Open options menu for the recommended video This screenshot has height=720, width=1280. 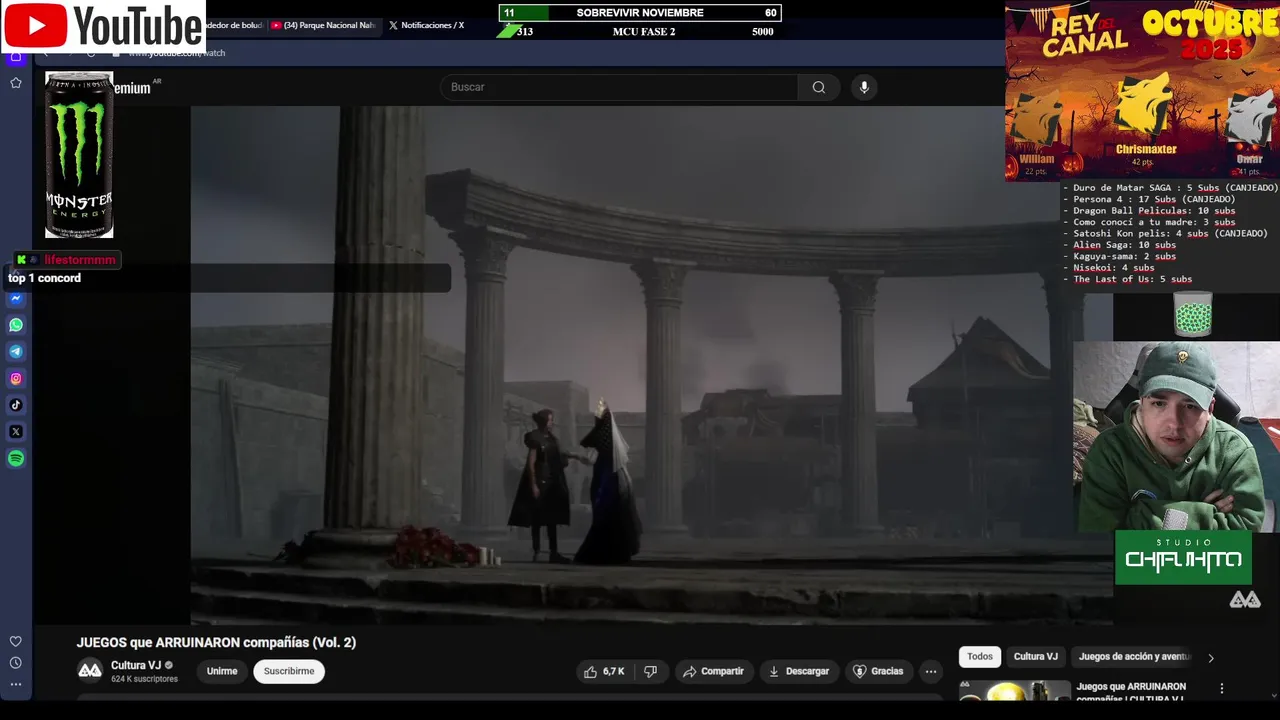tap(1221, 689)
